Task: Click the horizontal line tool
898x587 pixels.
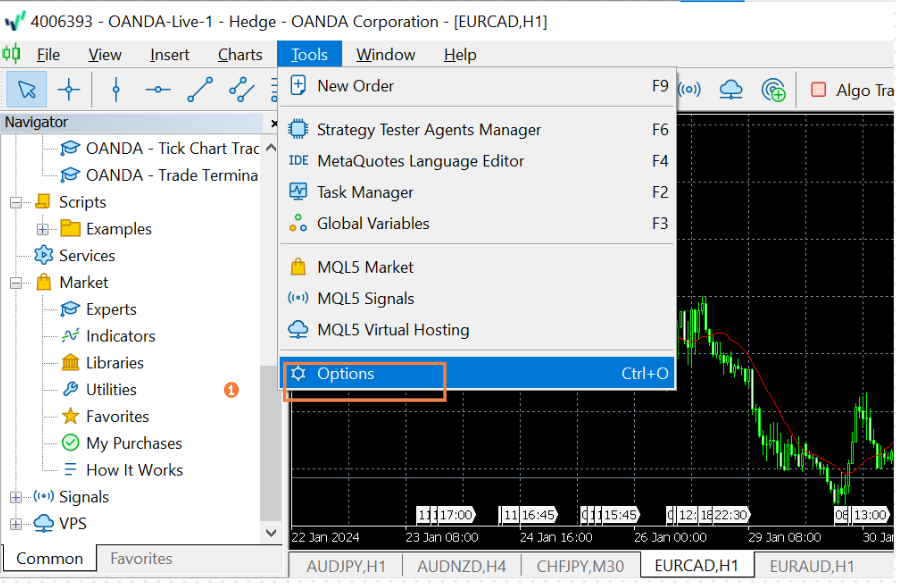Action: [157, 89]
